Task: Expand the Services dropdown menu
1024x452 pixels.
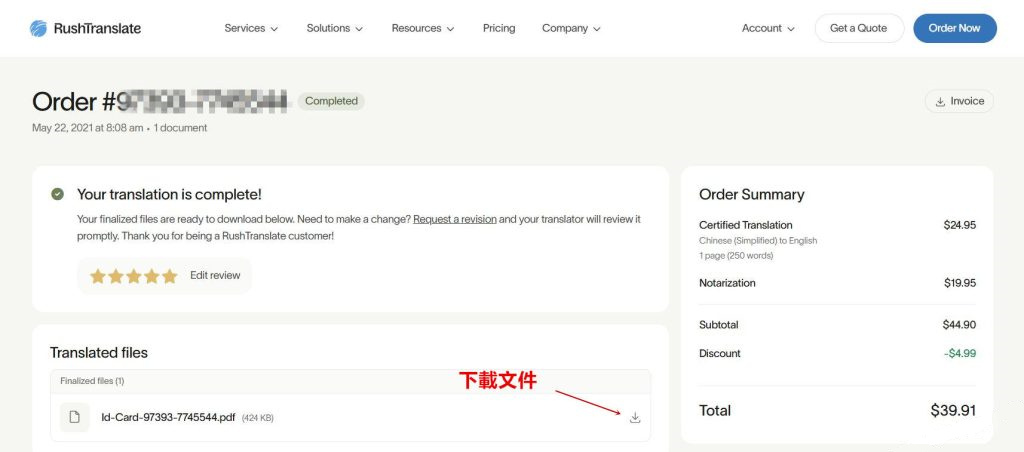Action: click(x=251, y=28)
